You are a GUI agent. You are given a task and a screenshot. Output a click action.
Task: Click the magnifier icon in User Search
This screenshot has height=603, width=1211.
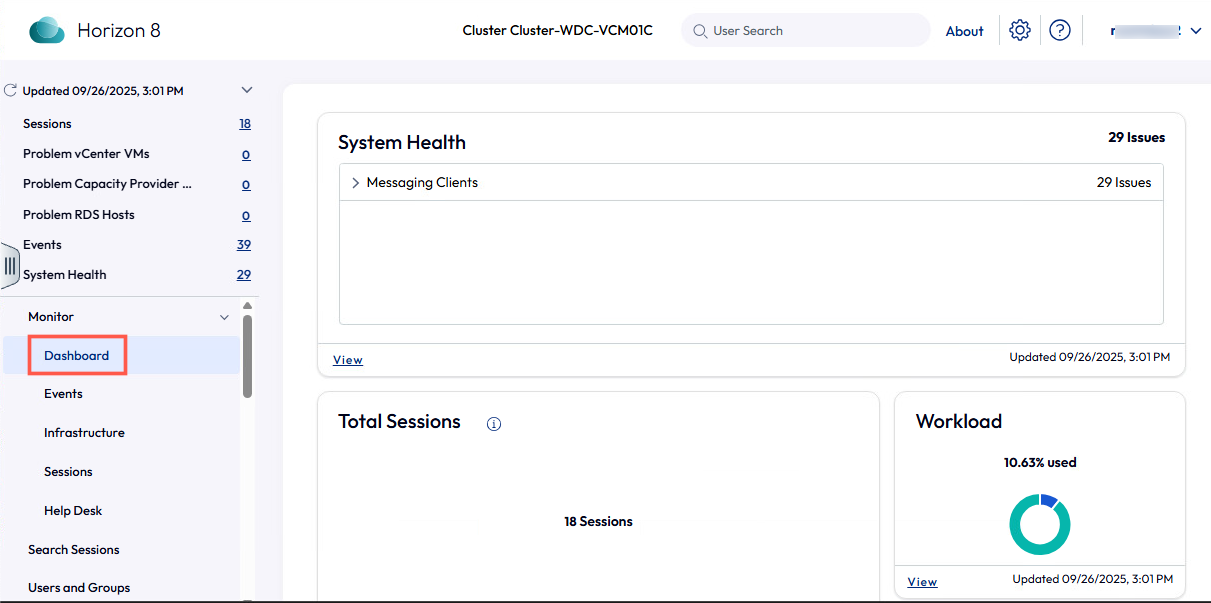click(700, 31)
